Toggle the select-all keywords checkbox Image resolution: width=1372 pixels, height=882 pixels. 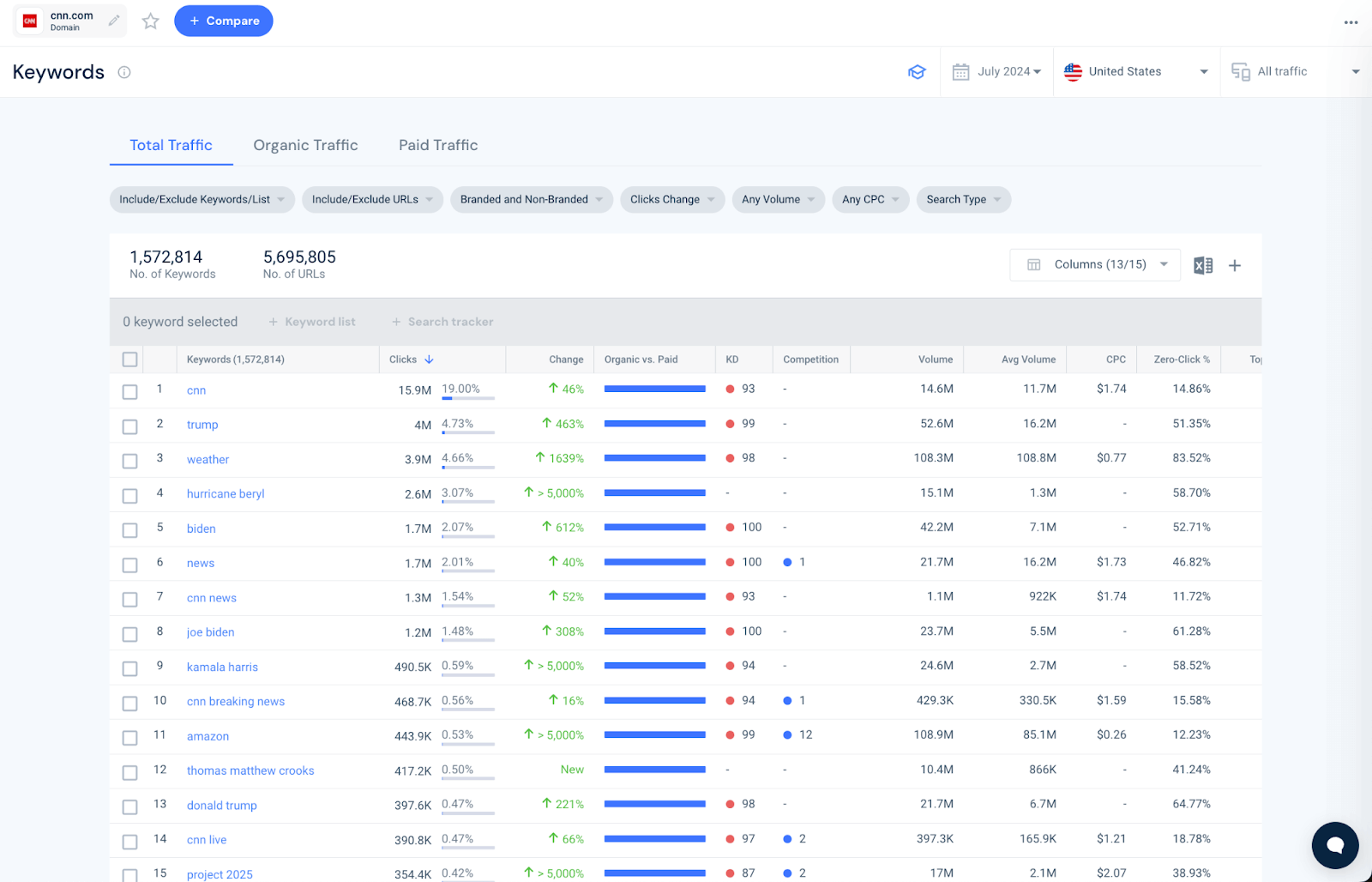point(129,359)
